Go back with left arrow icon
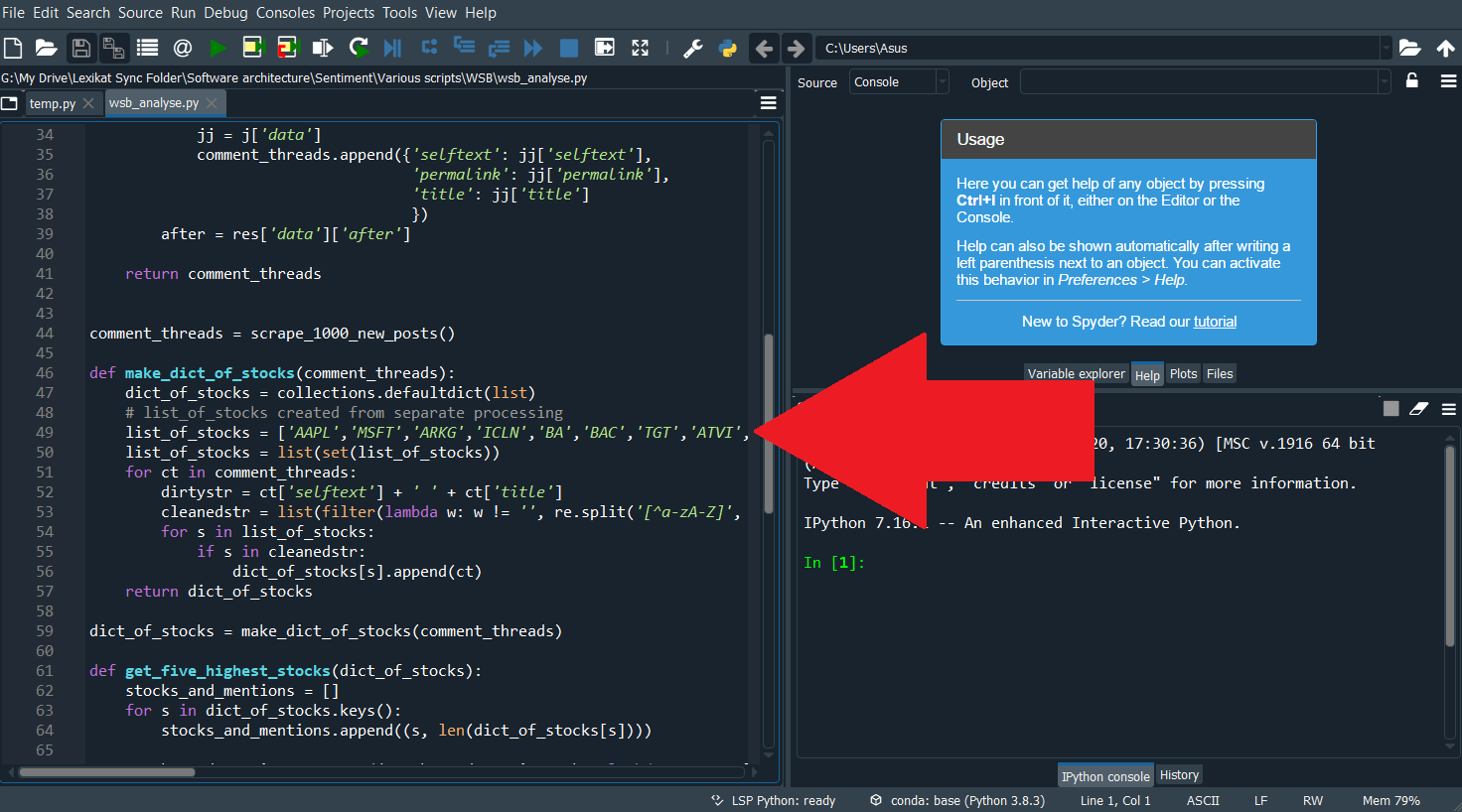Viewport: 1462px width, 812px height. (764, 48)
